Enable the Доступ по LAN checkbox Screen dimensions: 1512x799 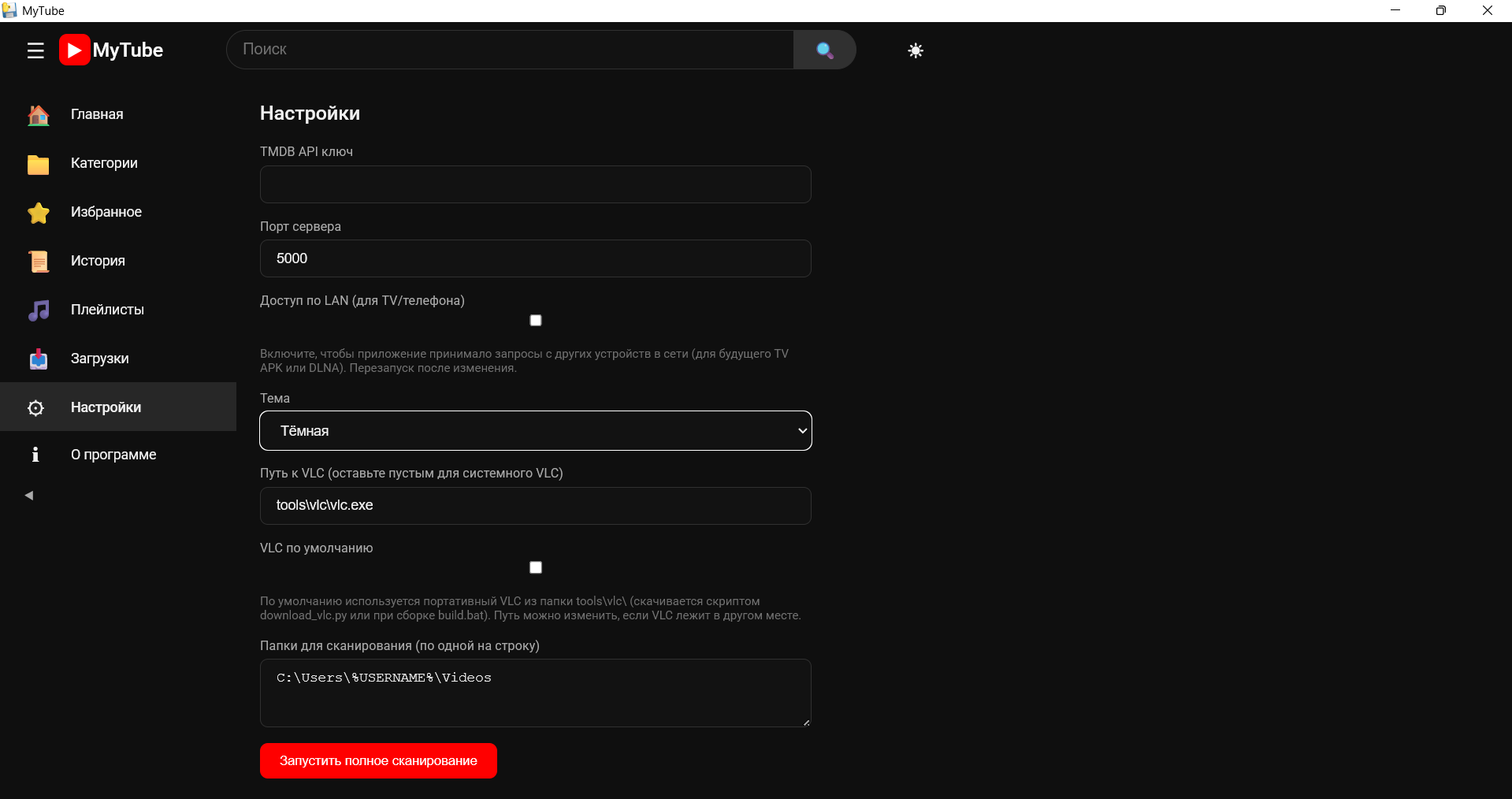pyautogui.click(x=536, y=320)
